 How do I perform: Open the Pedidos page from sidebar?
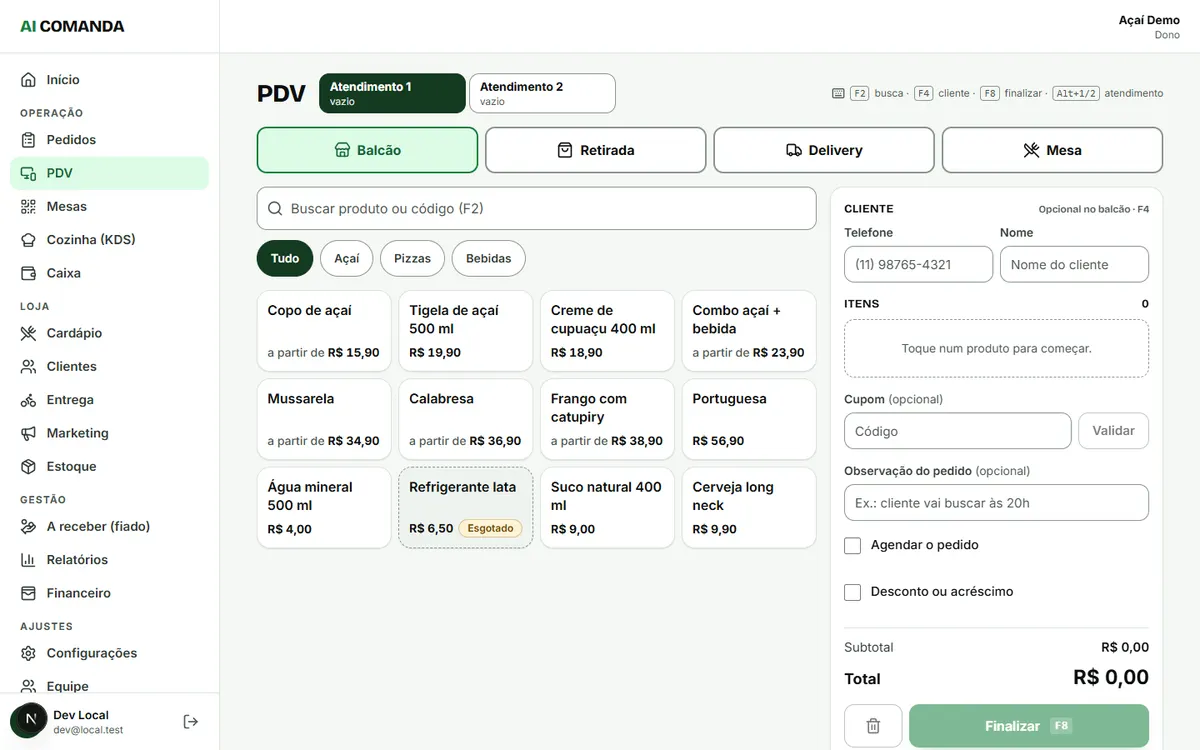point(109,140)
